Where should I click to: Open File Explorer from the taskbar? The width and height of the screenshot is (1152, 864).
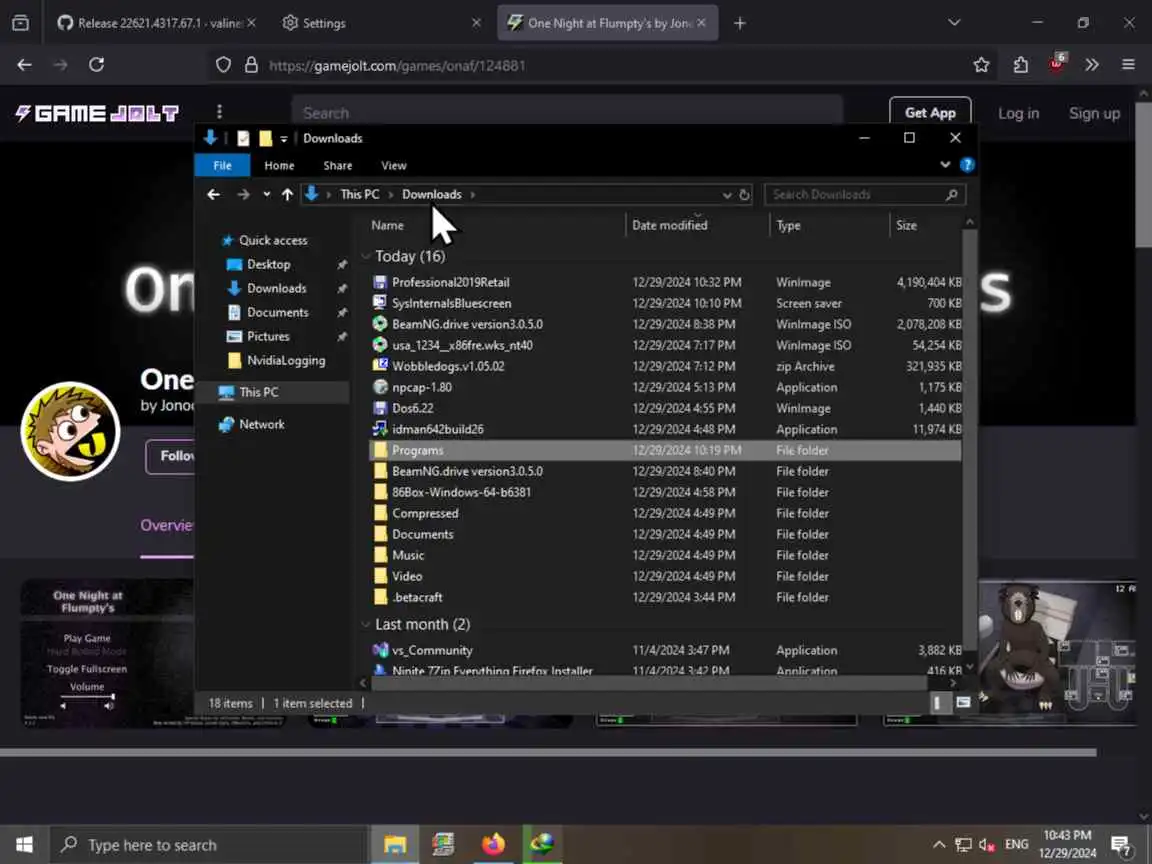click(395, 844)
